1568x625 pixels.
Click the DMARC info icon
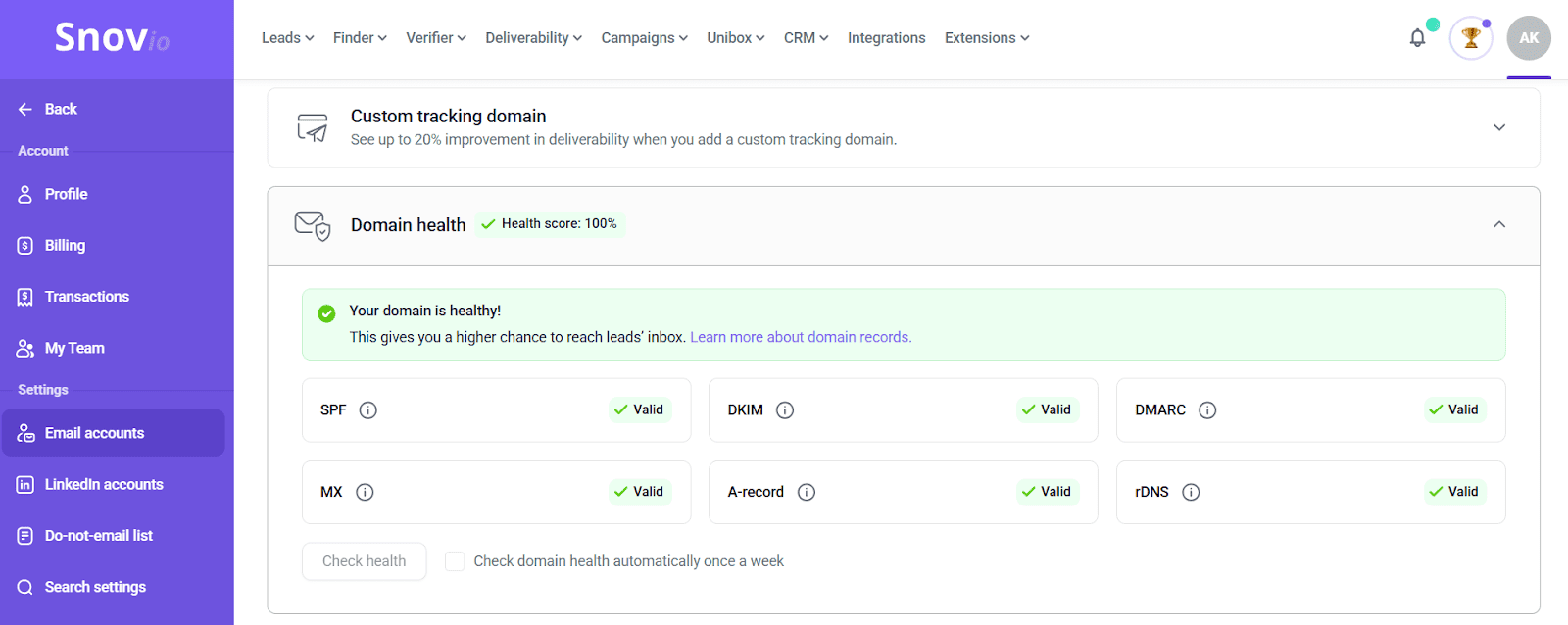1207,410
